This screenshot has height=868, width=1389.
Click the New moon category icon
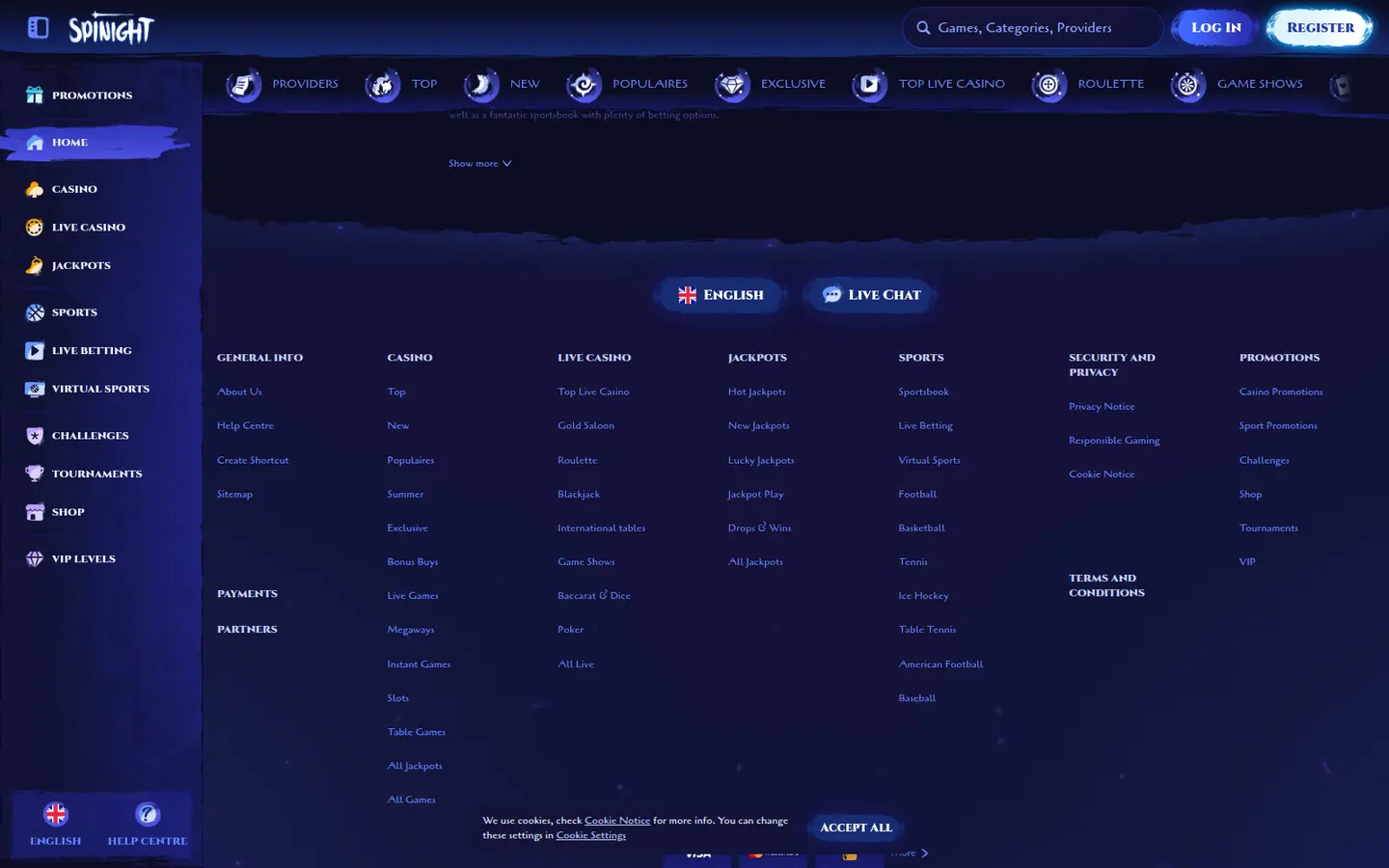pyautogui.click(x=480, y=85)
